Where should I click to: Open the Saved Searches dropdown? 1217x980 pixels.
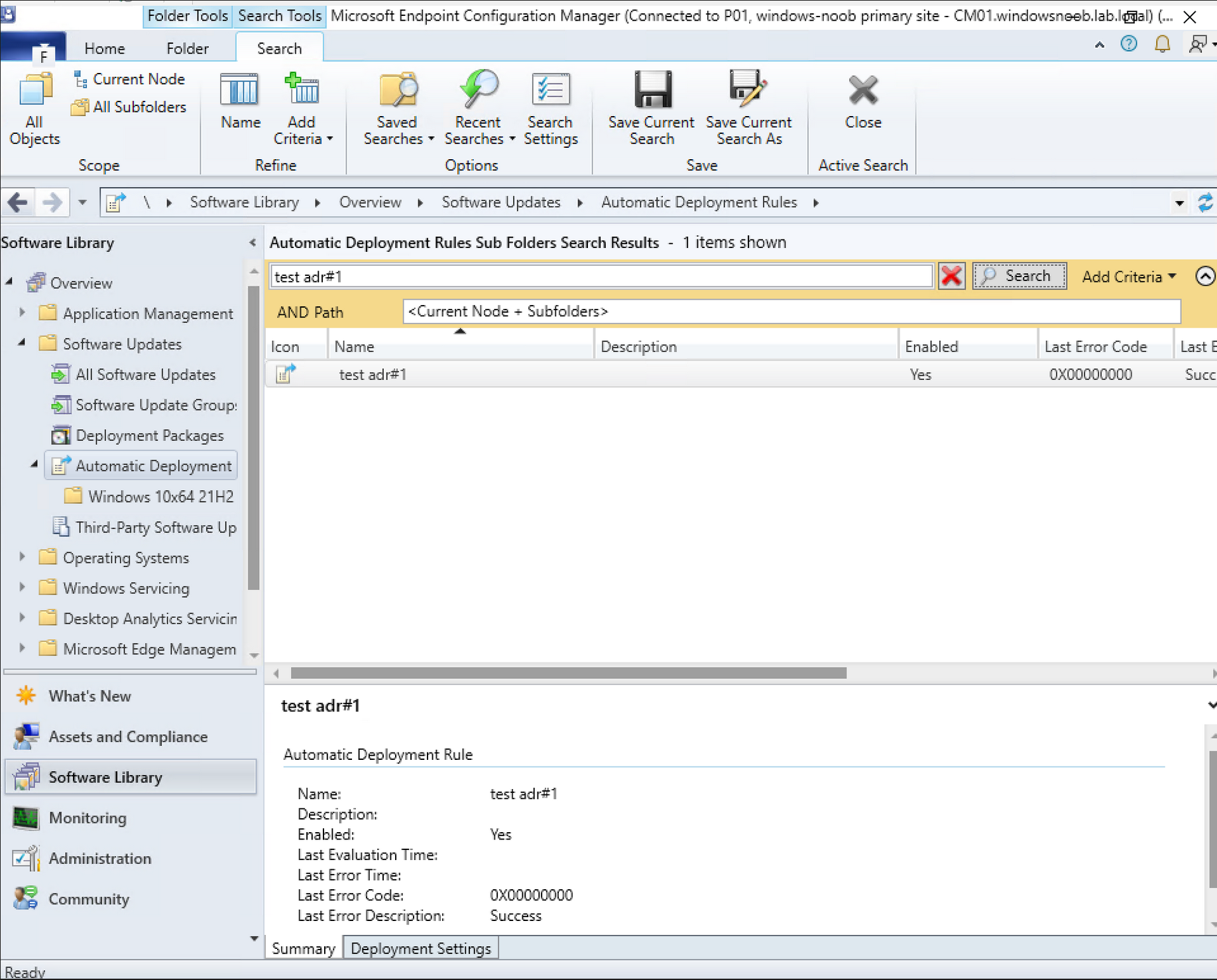398,109
